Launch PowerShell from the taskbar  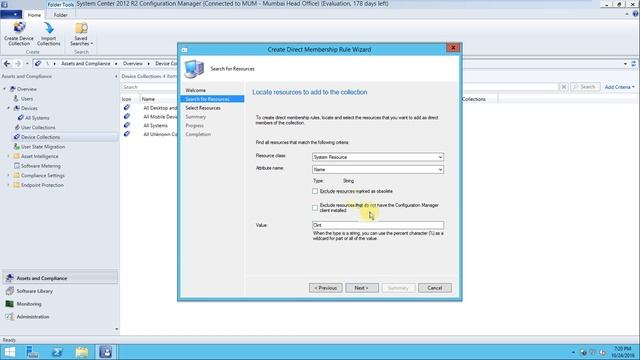pos(57,352)
